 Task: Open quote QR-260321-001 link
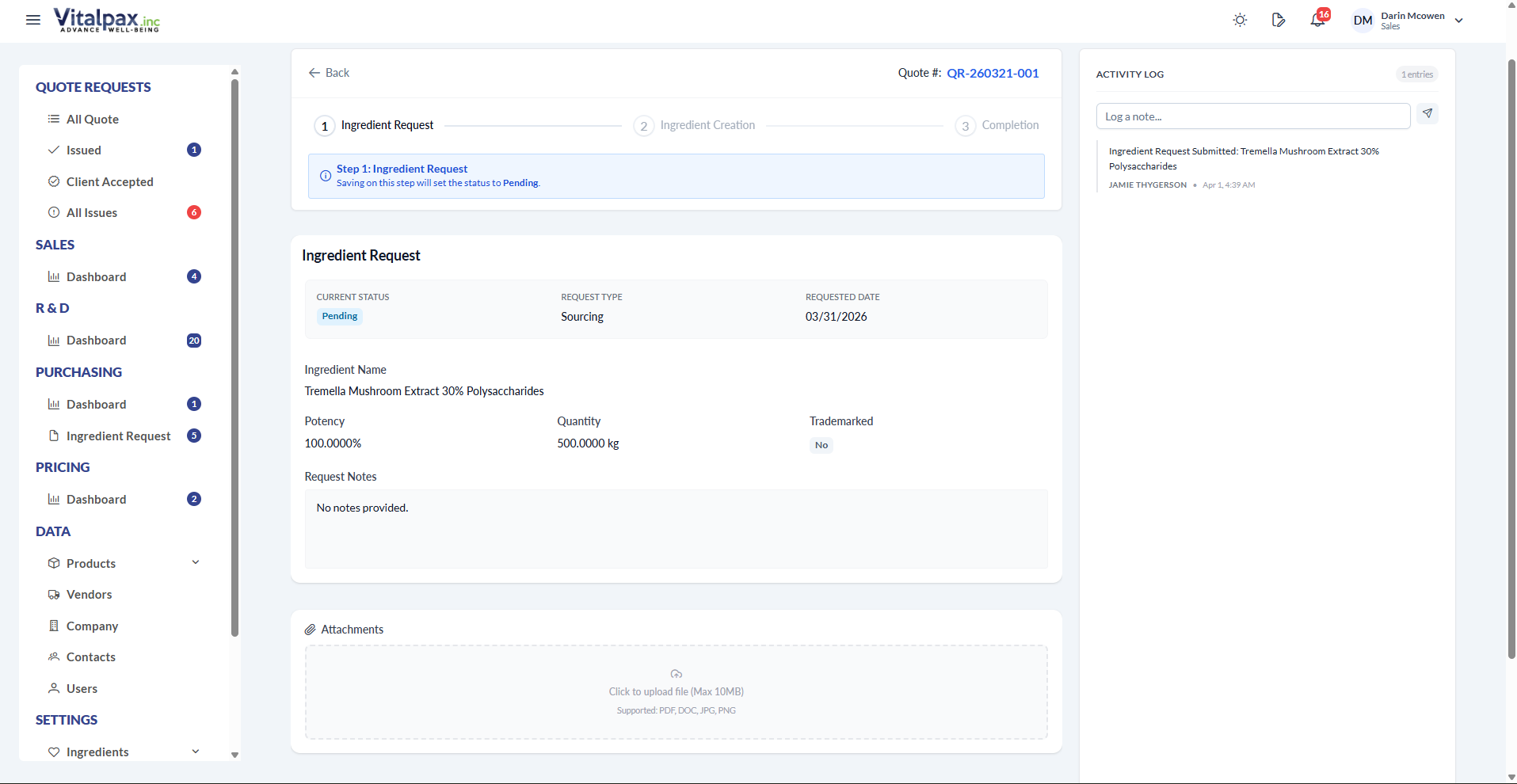993,73
